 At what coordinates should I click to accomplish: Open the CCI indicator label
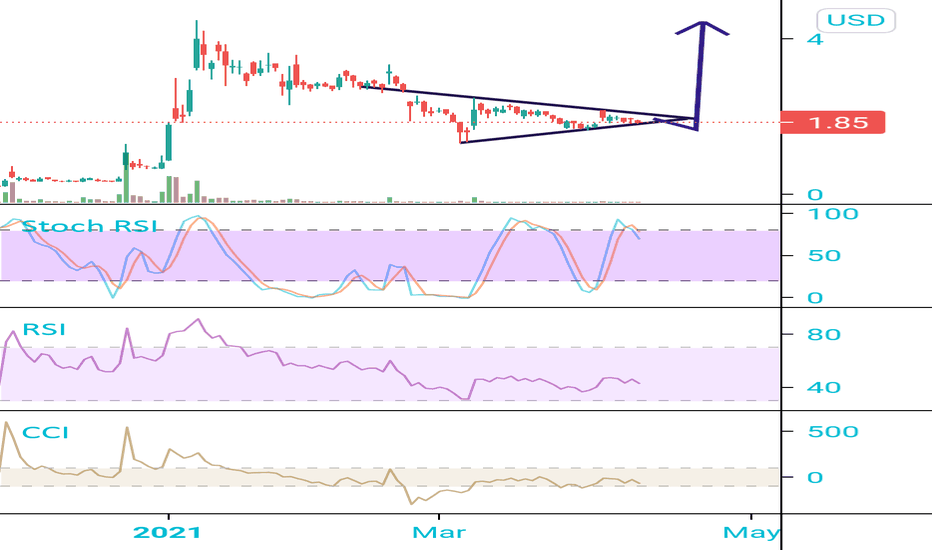[x=45, y=432]
